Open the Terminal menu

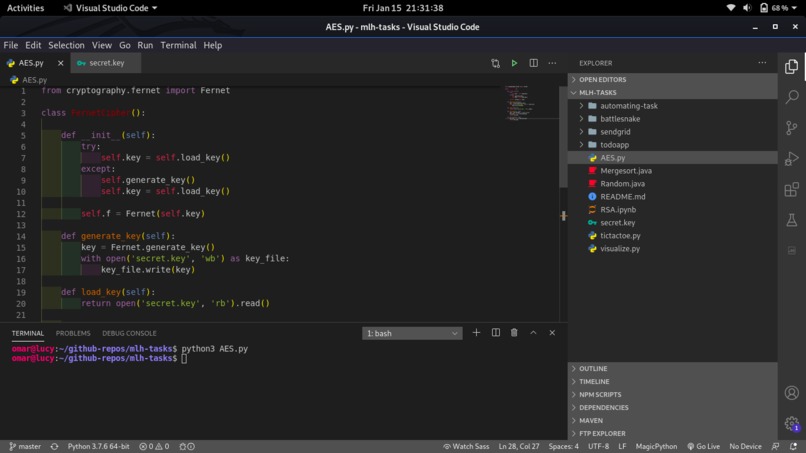[x=178, y=45]
